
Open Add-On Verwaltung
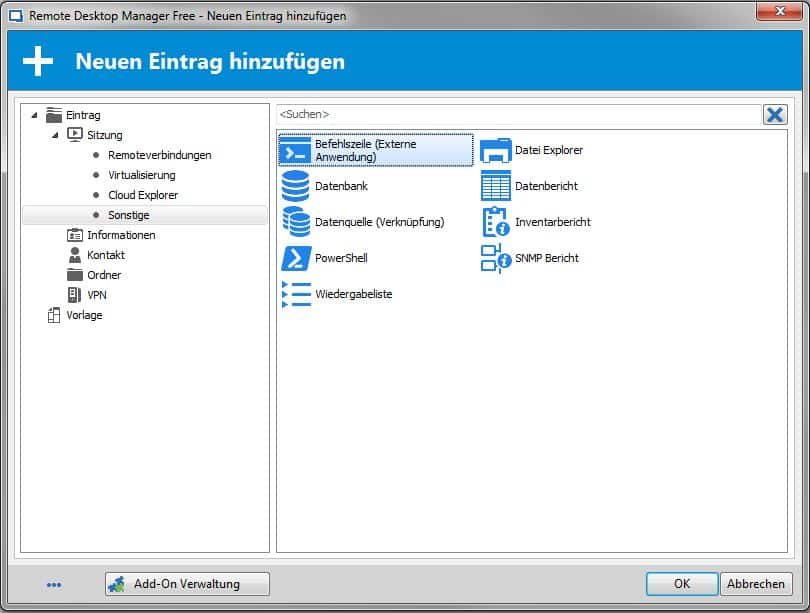click(187, 584)
